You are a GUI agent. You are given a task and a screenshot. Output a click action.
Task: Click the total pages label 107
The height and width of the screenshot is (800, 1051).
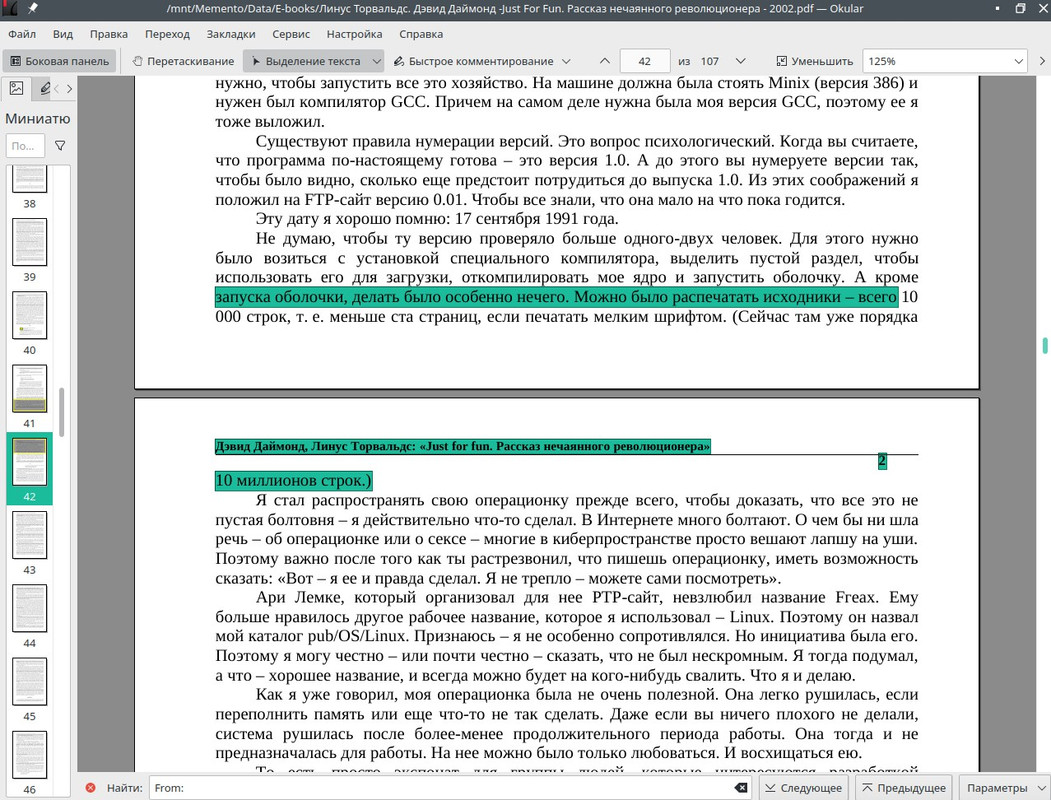[x=710, y=61]
